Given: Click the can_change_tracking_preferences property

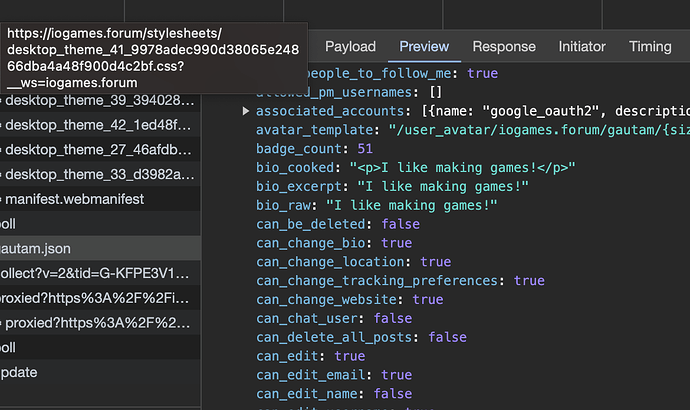Looking at the screenshot, I should pyautogui.click(x=400, y=281).
